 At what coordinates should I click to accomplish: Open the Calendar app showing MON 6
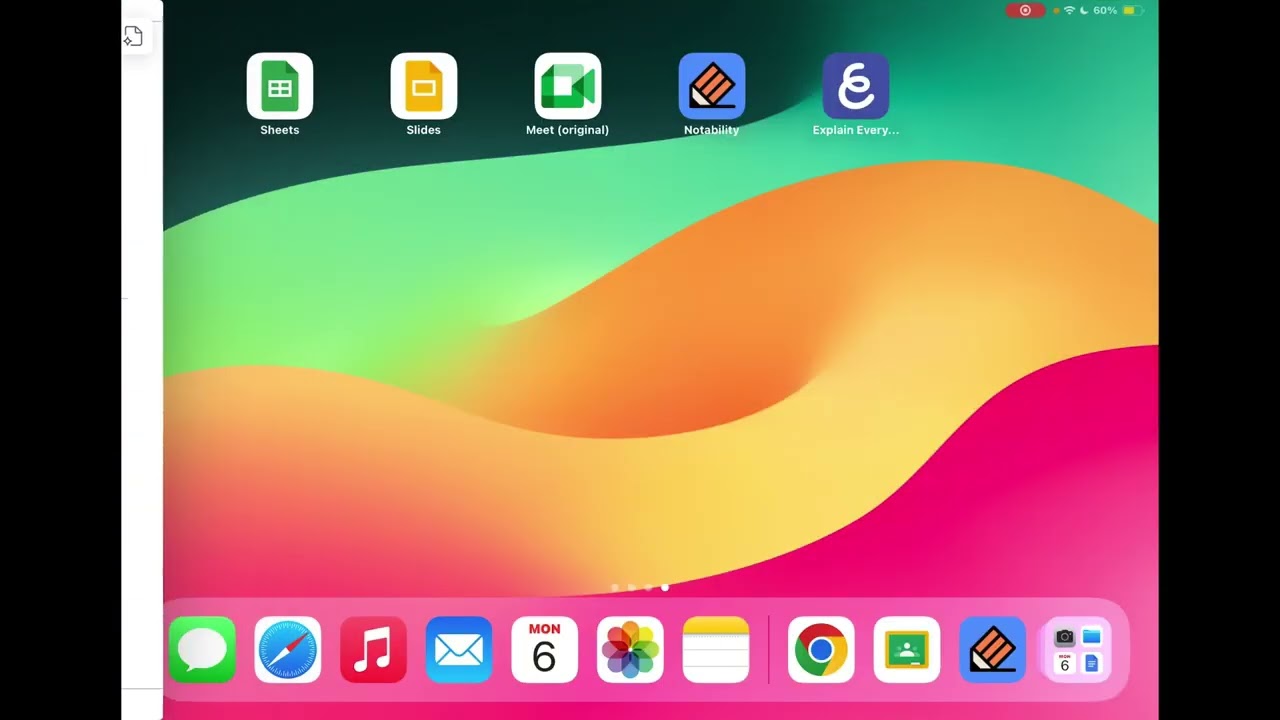[x=544, y=650]
